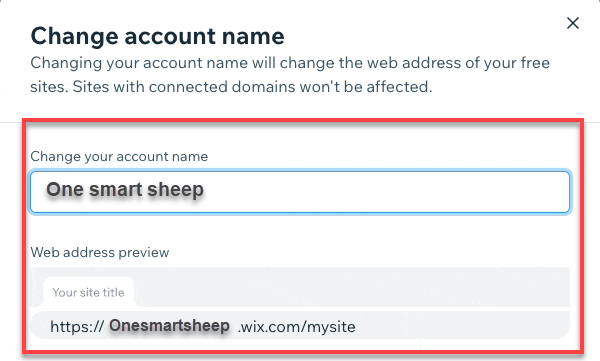
Task: Click inside the account name input field
Action: point(300,192)
